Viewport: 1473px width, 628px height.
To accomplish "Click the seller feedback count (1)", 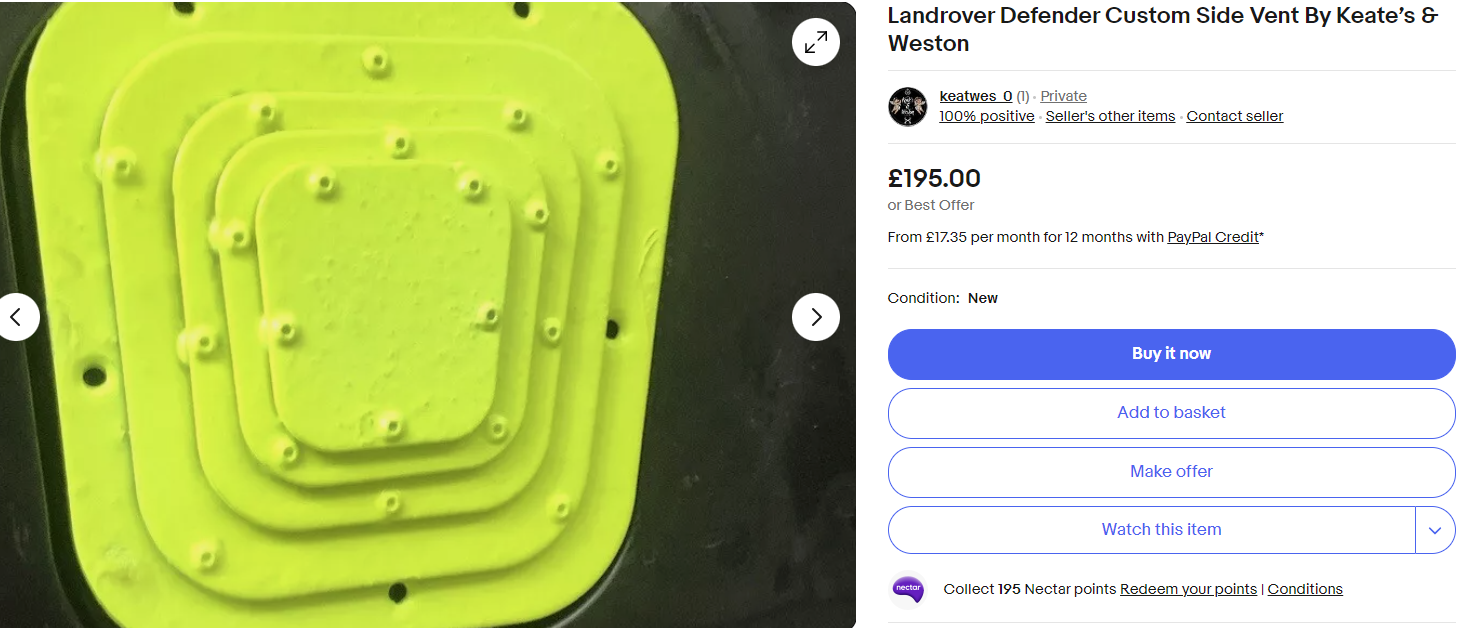I will coord(1023,97).
